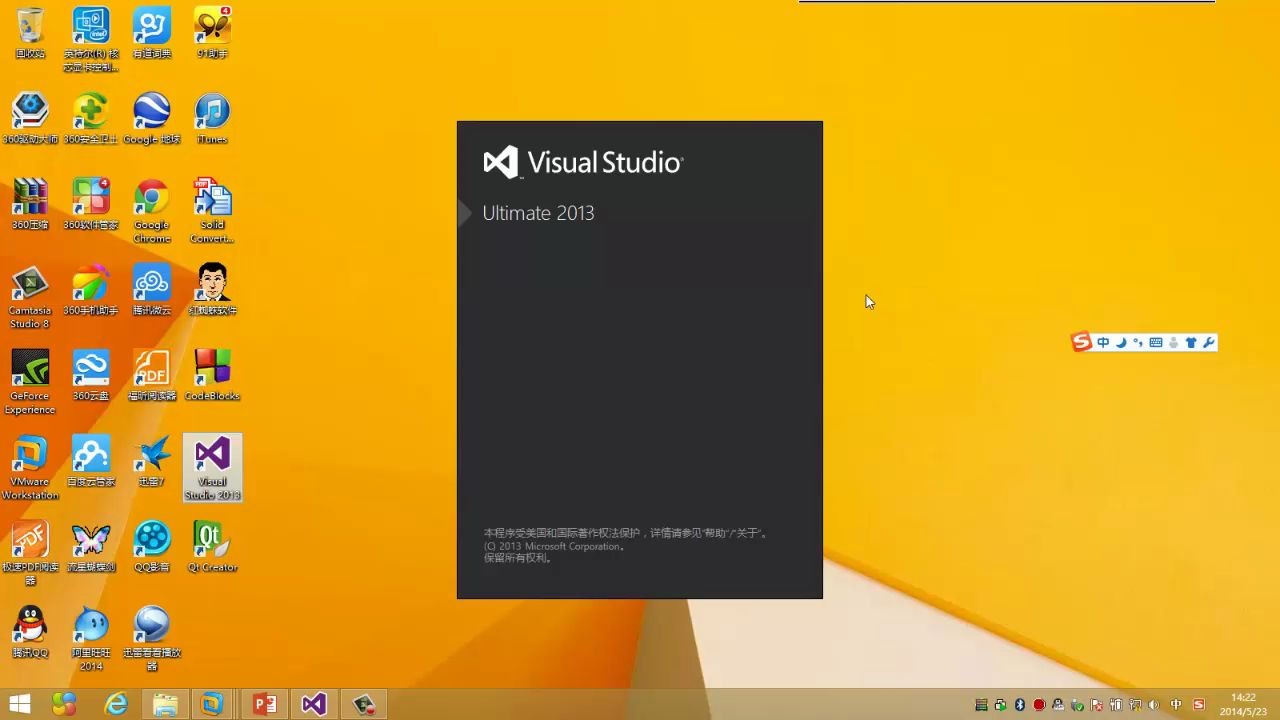Open the 360驱动大师 desktop shortcut

point(30,119)
